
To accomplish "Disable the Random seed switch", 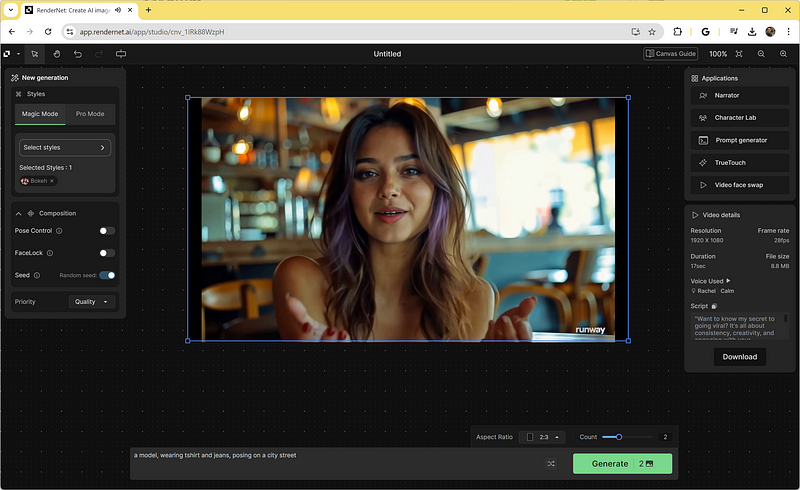I will pos(107,275).
